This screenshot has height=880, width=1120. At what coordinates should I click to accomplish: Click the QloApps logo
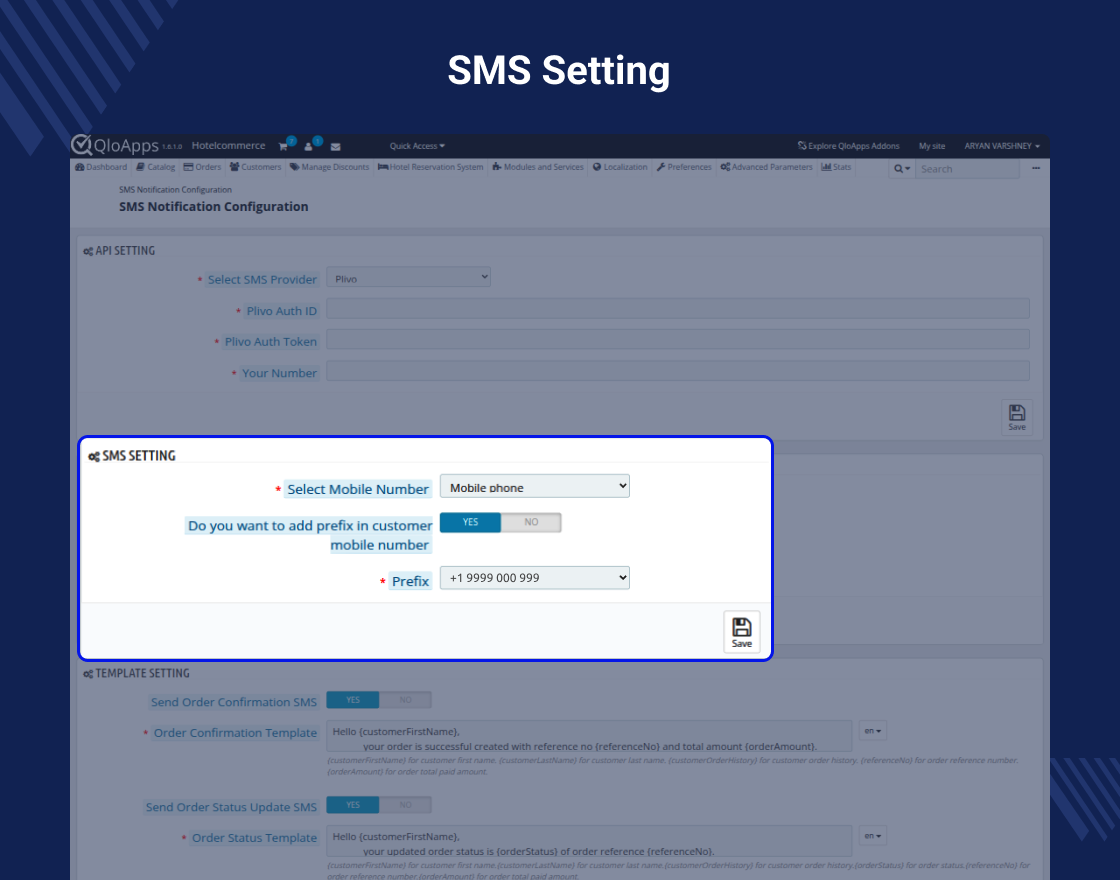point(114,145)
